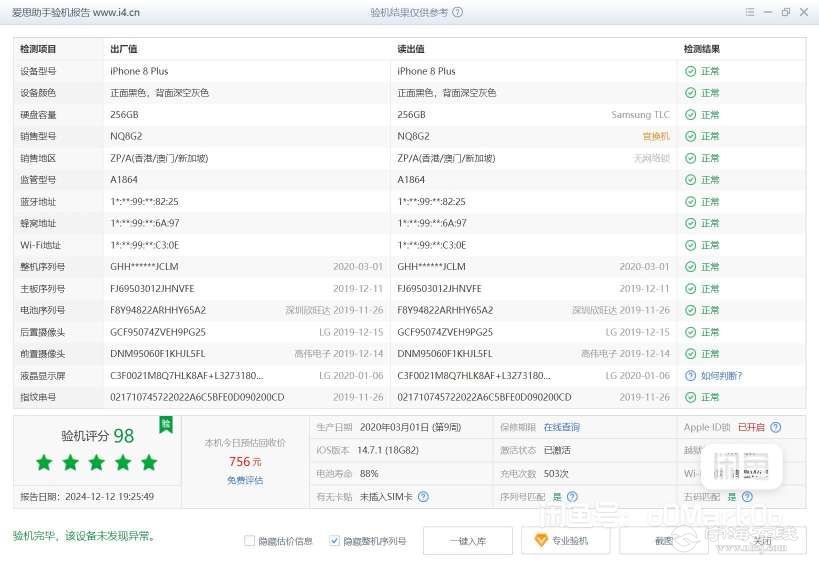Click the battery life 88% value

click(x=369, y=474)
